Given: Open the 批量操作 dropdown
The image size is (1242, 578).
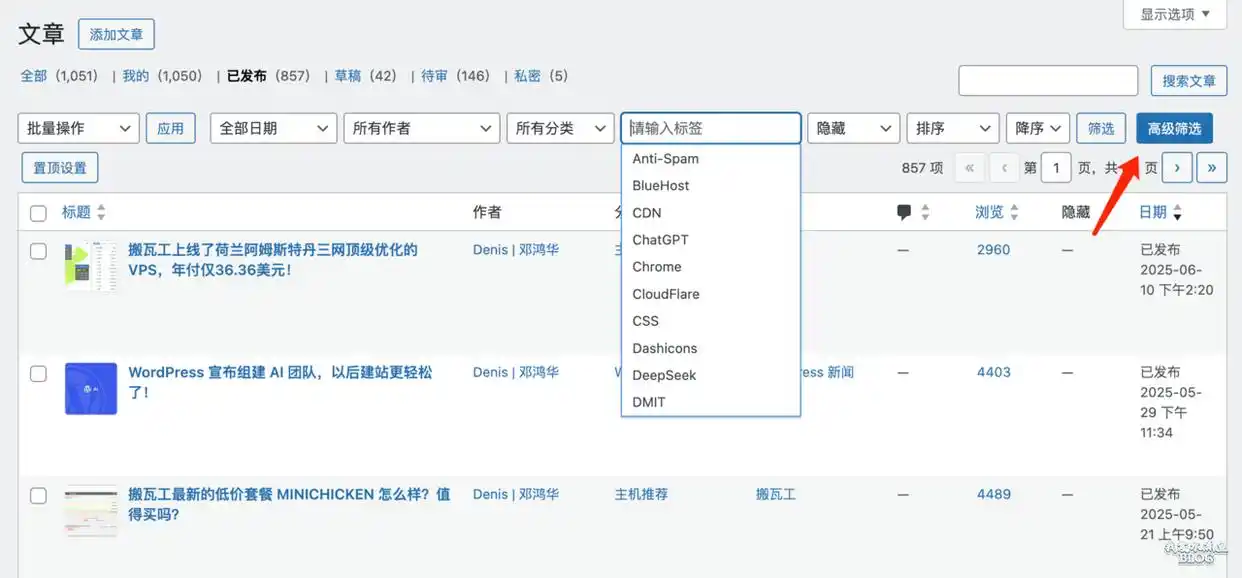Looking at the screenshot, I should [78, 128].
